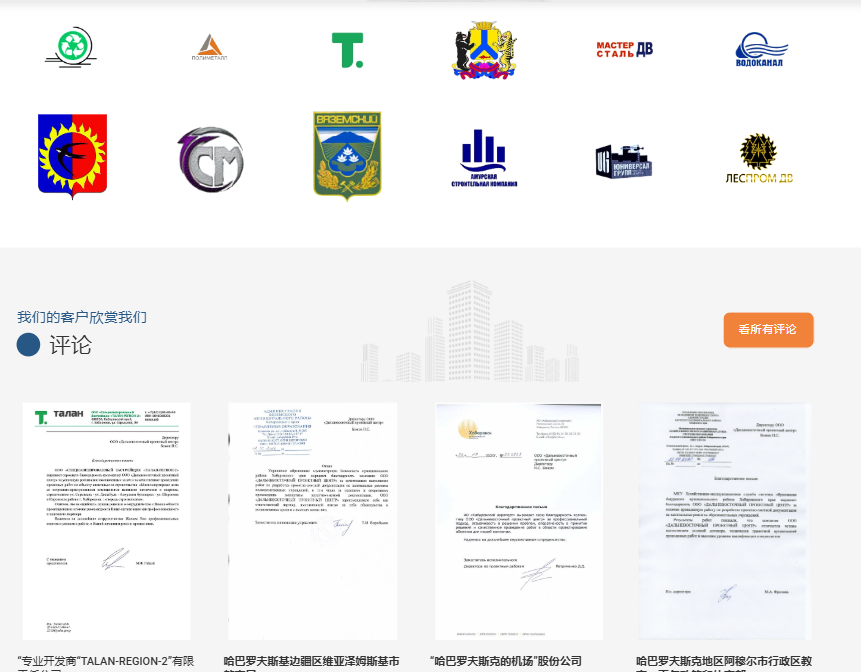
Task: Enlarge the fourth review letter thumbnail
Action: [x=724, y=520]
